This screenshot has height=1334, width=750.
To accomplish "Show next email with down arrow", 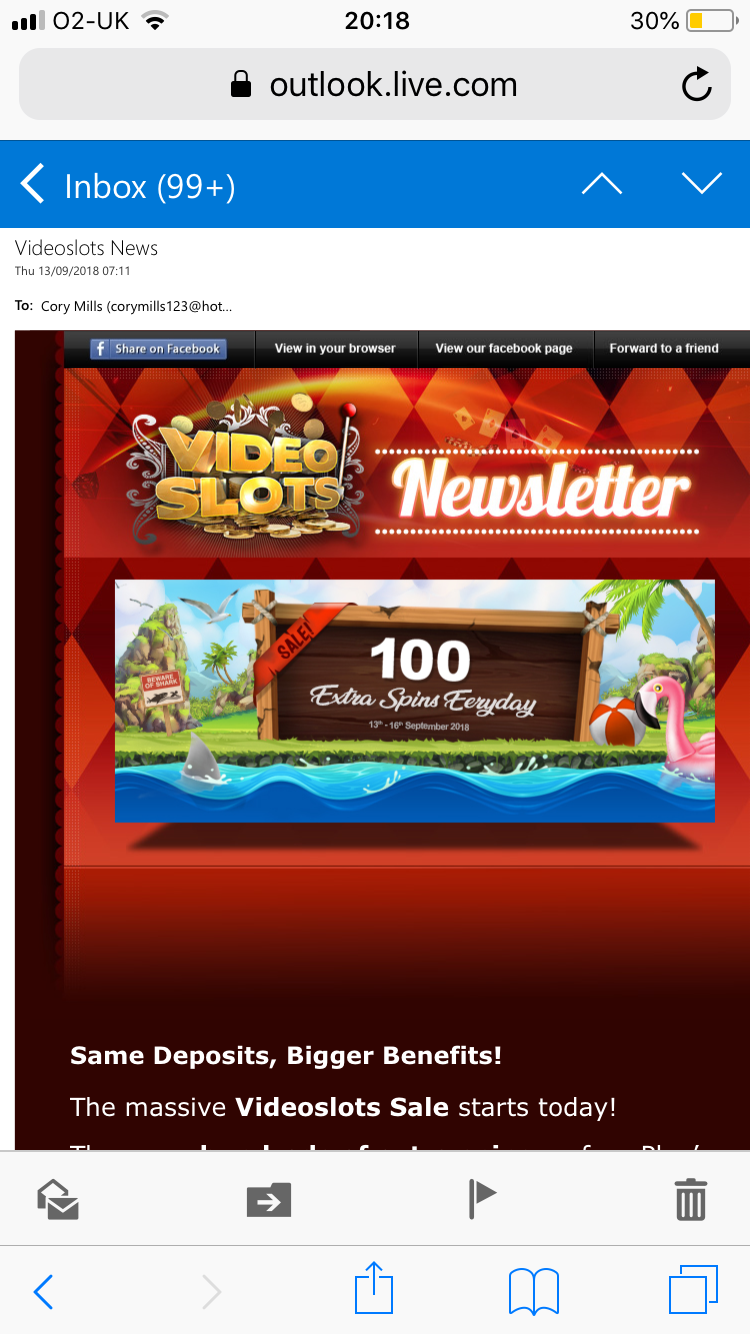I will pos(701,184).
